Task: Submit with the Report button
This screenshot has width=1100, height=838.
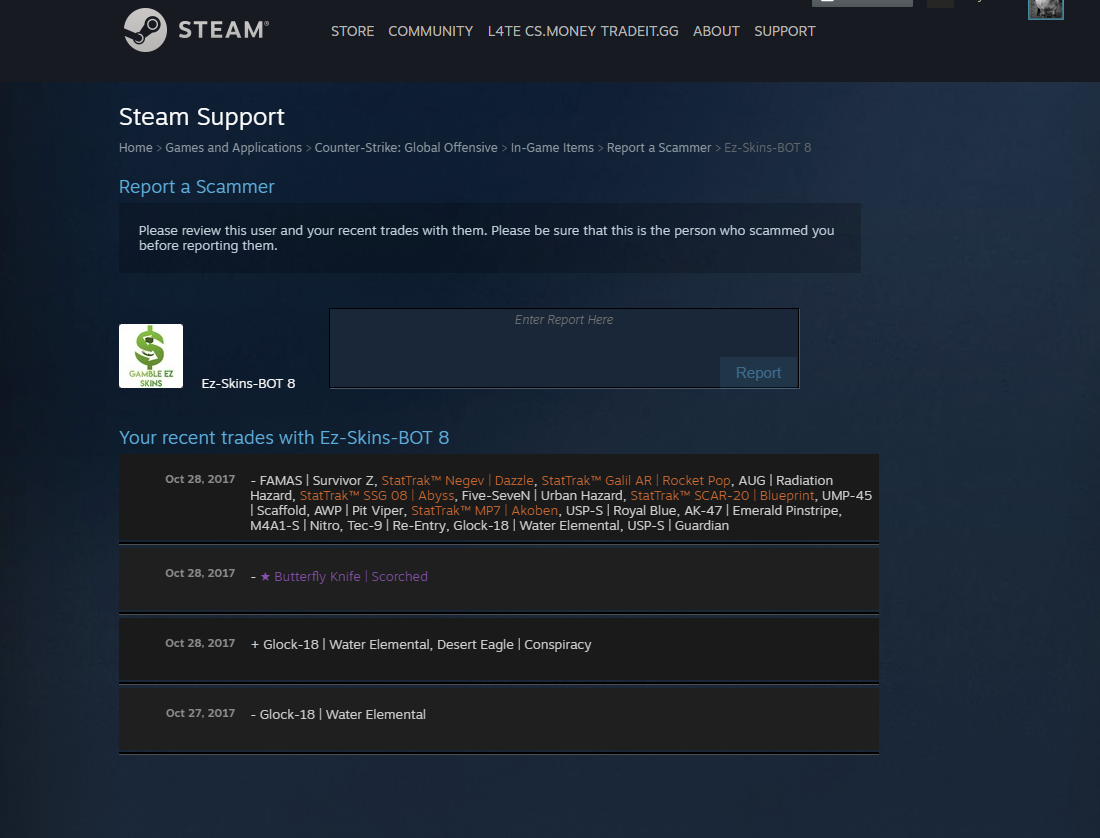Action: pyautogui.click(x=758, y=372)
